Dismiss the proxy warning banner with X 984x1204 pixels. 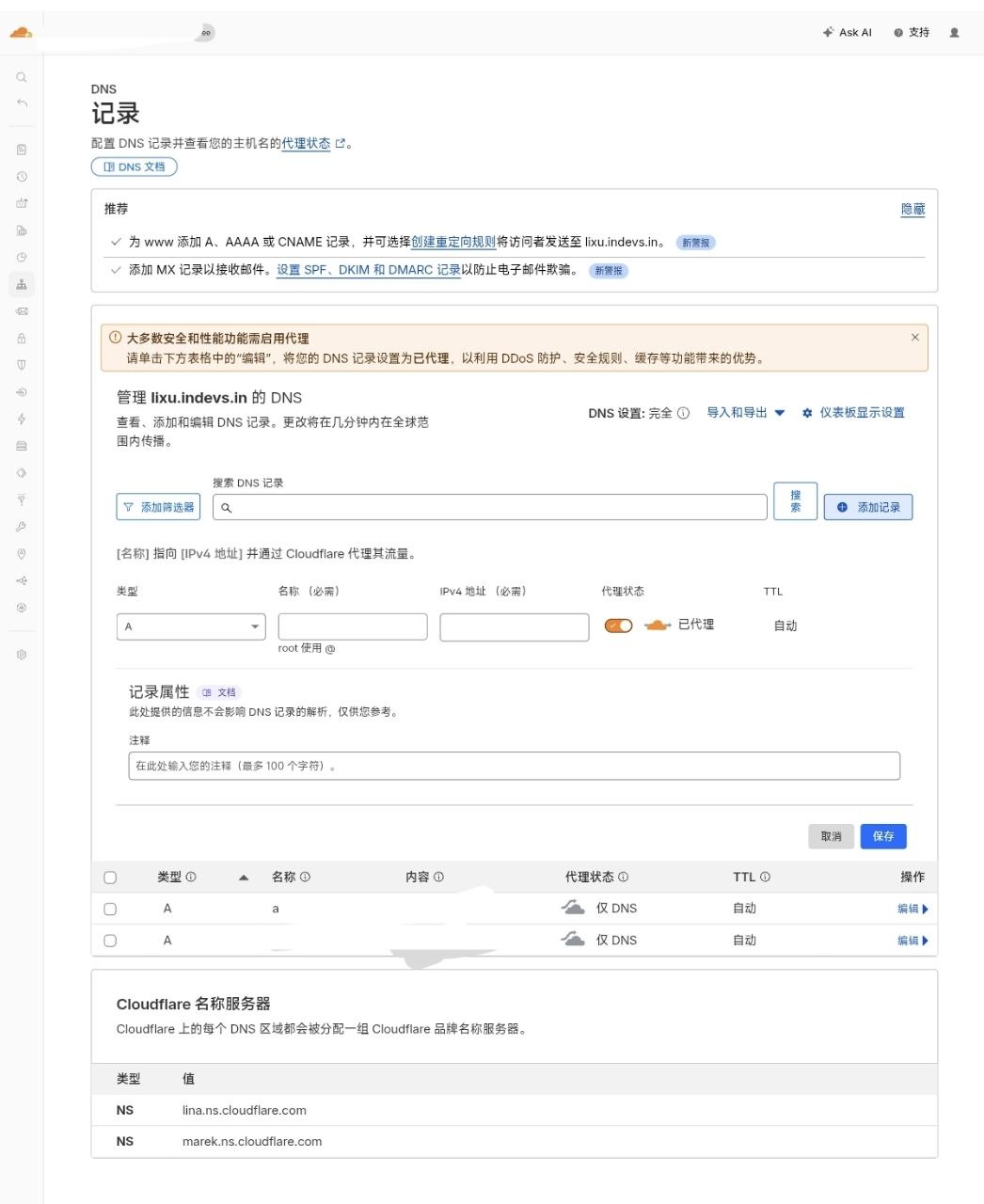[915, 337]
